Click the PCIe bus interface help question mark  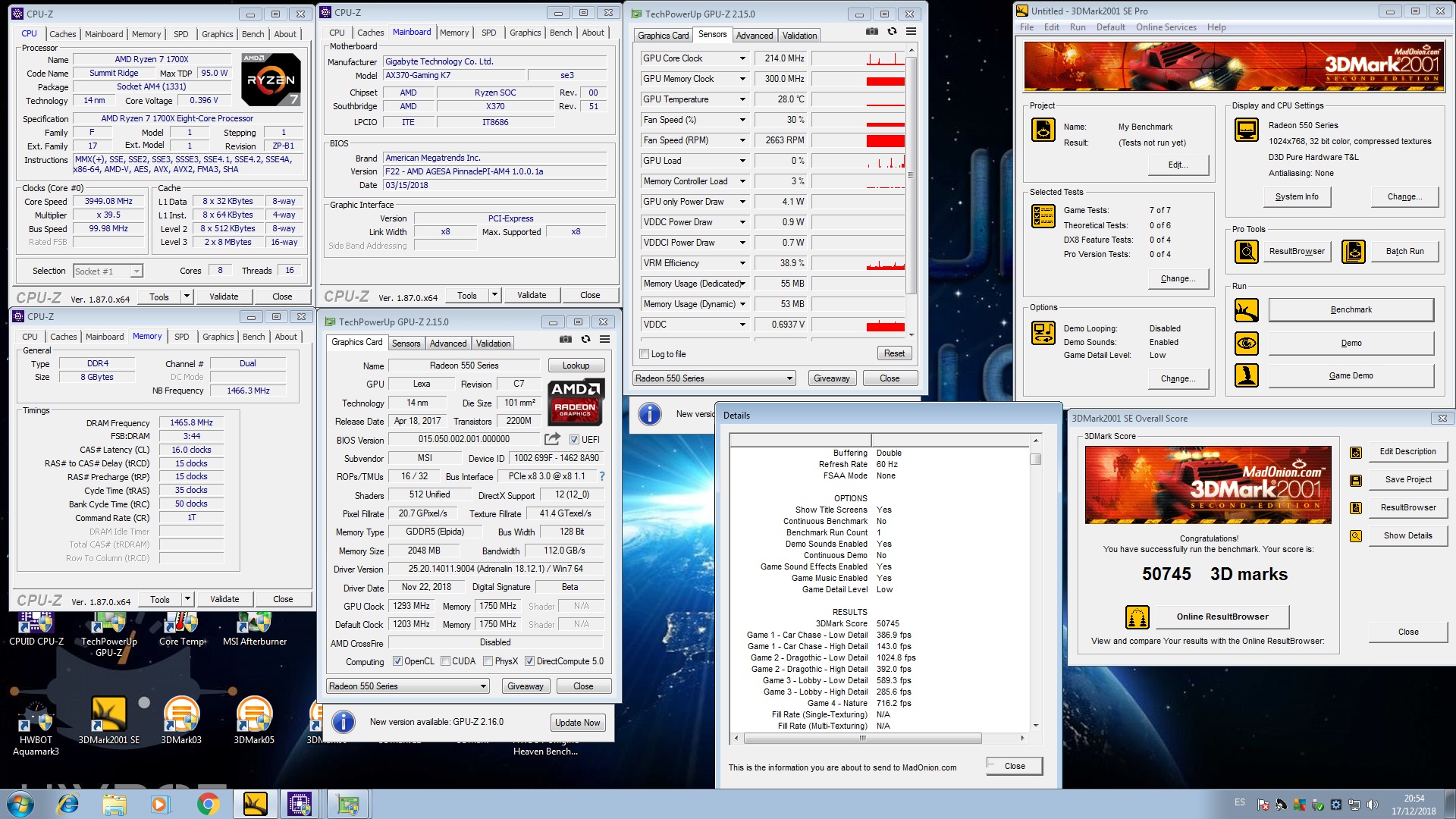pos(602,476)
